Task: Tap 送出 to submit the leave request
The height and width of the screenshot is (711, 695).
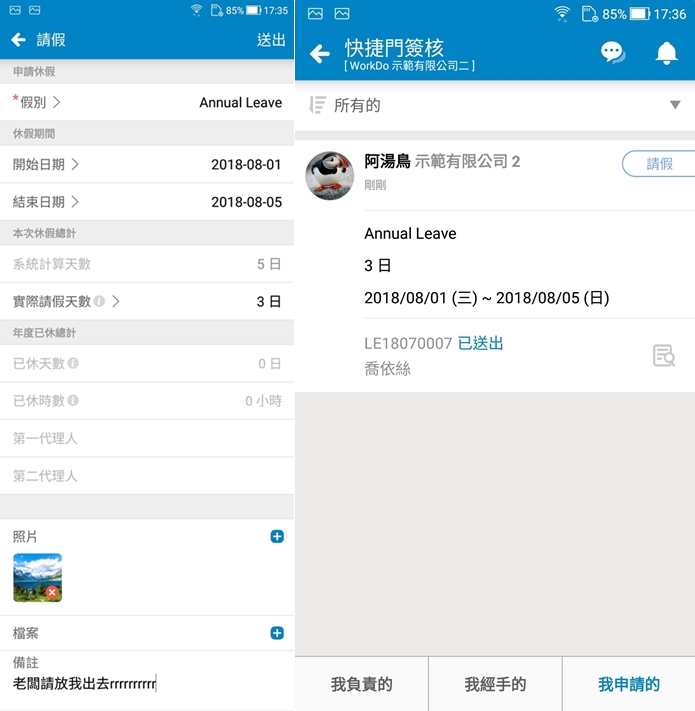Action: [x=271, y=40]
